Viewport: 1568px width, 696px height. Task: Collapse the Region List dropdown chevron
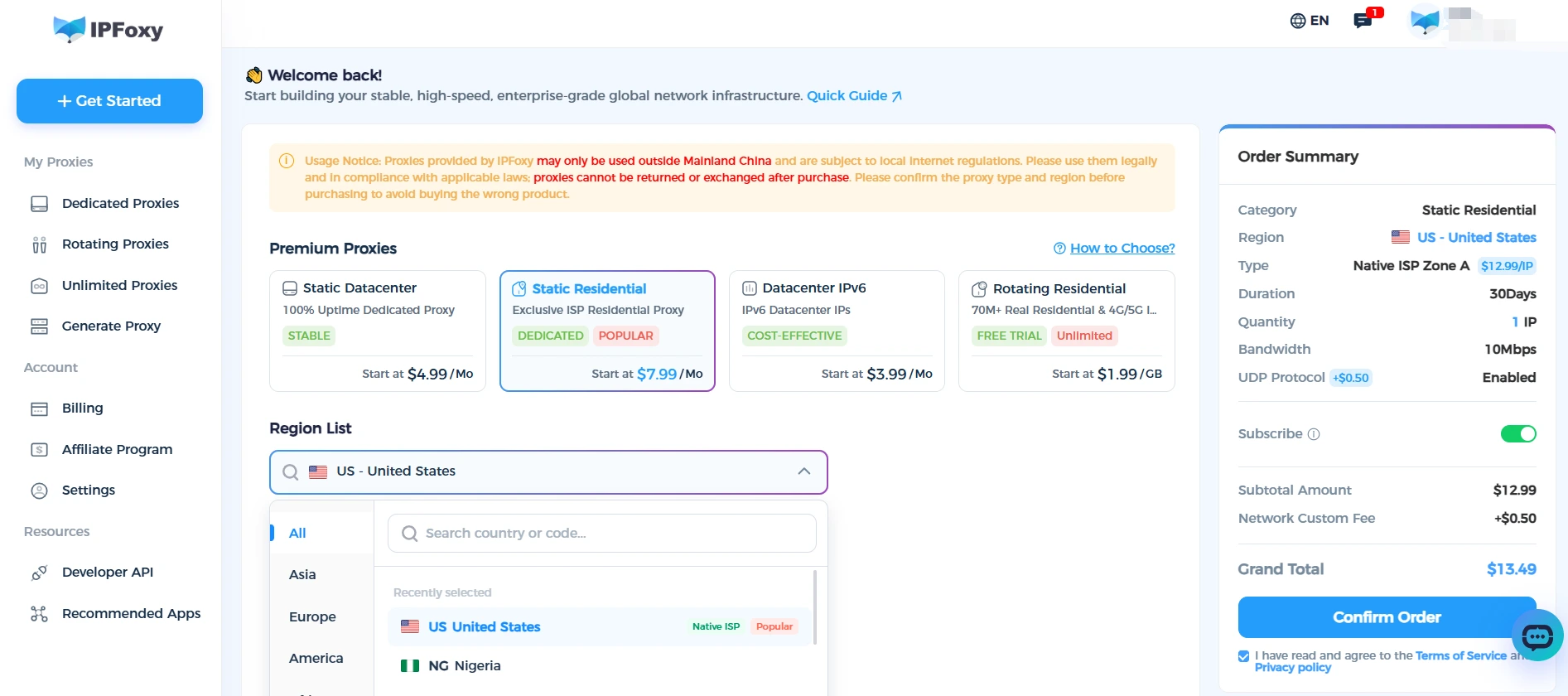pyautogui.click(x=803, y=471)
